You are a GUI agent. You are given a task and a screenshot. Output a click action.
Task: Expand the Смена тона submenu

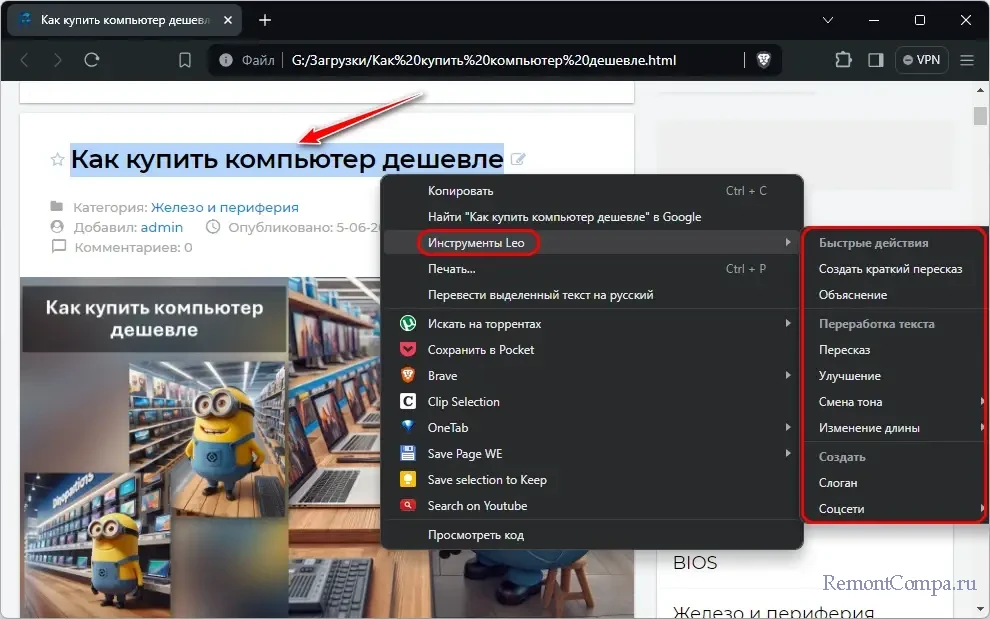(x=850, y=402)
